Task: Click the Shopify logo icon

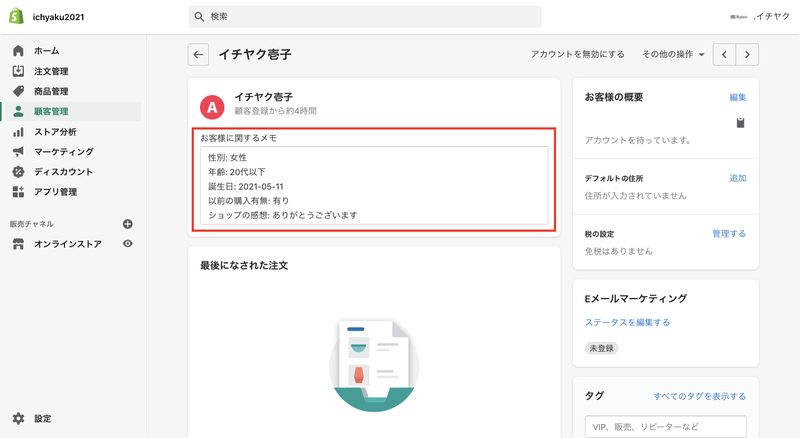Action: (x=16, y=16)
